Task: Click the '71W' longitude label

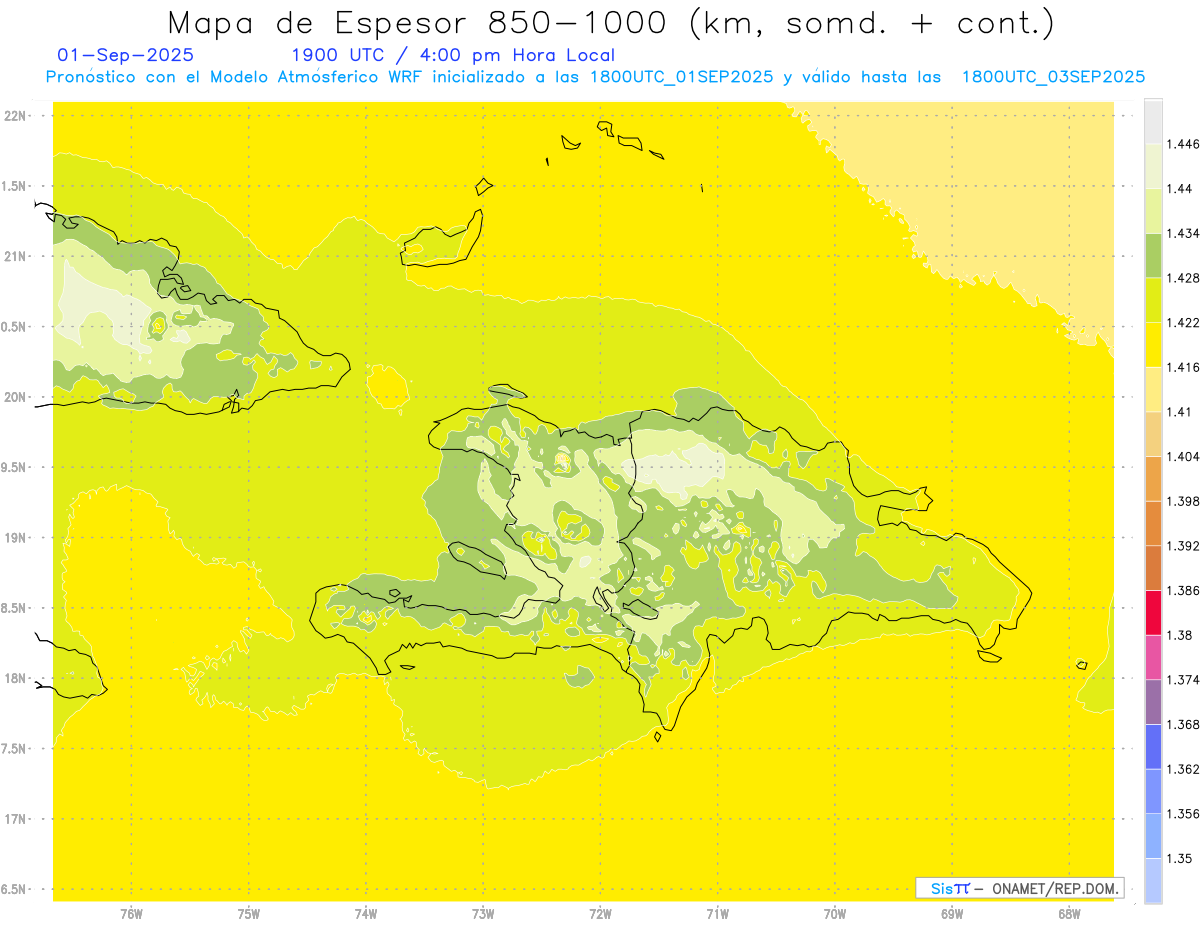Action: (717, 914)
